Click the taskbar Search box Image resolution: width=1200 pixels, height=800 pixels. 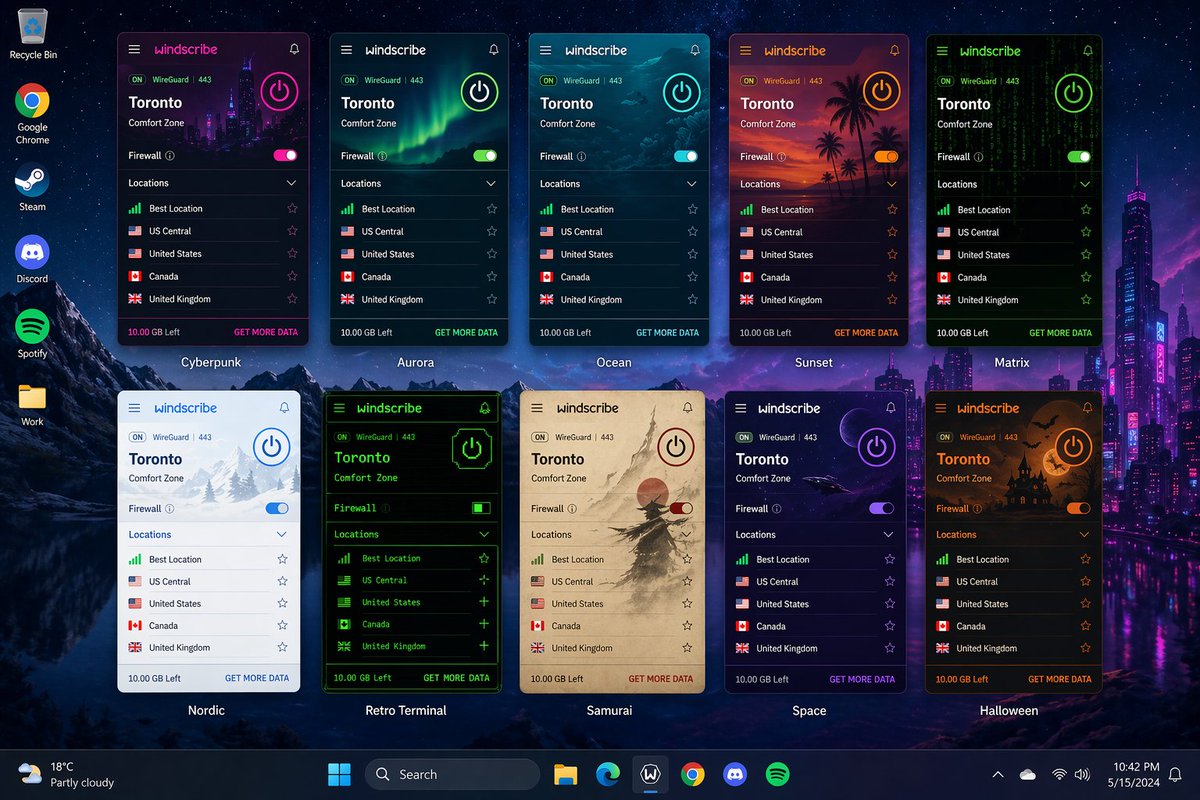point(452,774)
